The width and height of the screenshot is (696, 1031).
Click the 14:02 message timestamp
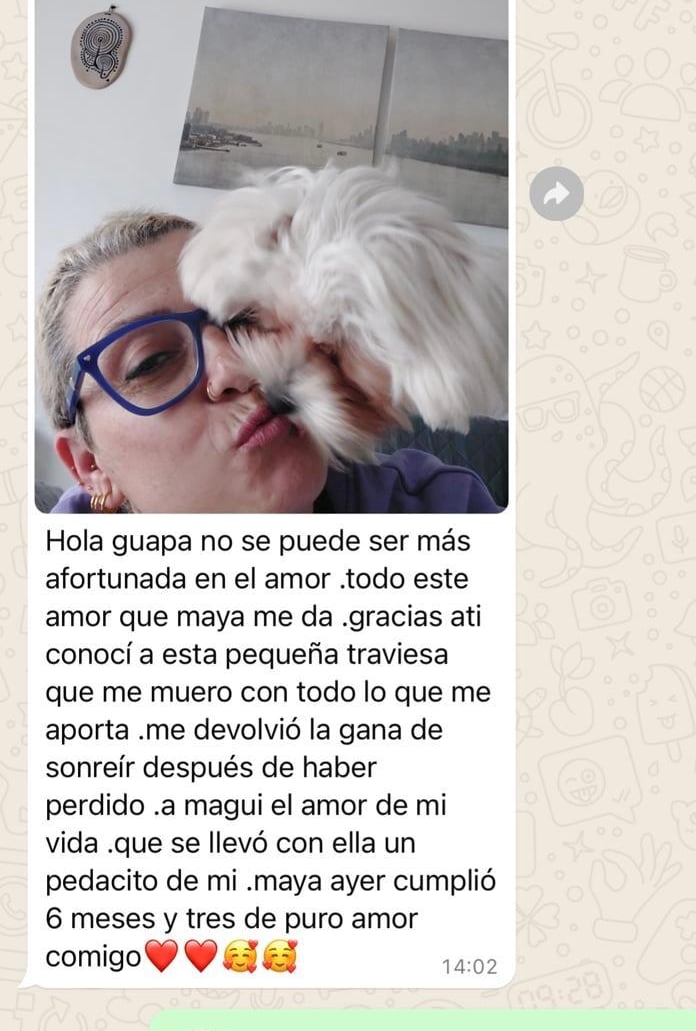coord(469,967)
